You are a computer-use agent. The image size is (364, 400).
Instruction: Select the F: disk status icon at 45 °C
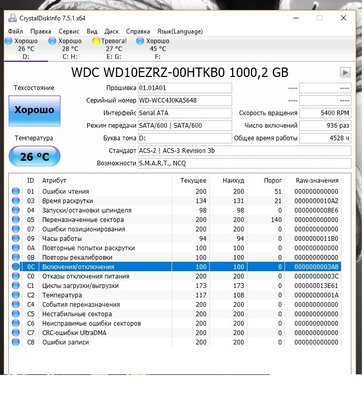(x=140, y=41)
